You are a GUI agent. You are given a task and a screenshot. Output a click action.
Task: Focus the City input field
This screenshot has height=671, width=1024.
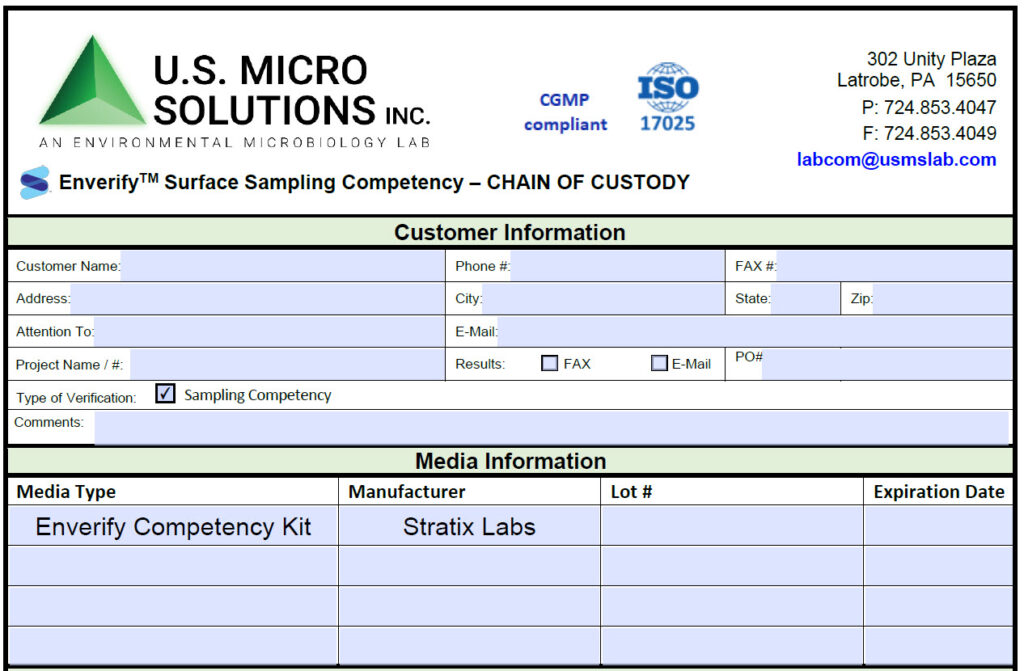click(602, 298)
